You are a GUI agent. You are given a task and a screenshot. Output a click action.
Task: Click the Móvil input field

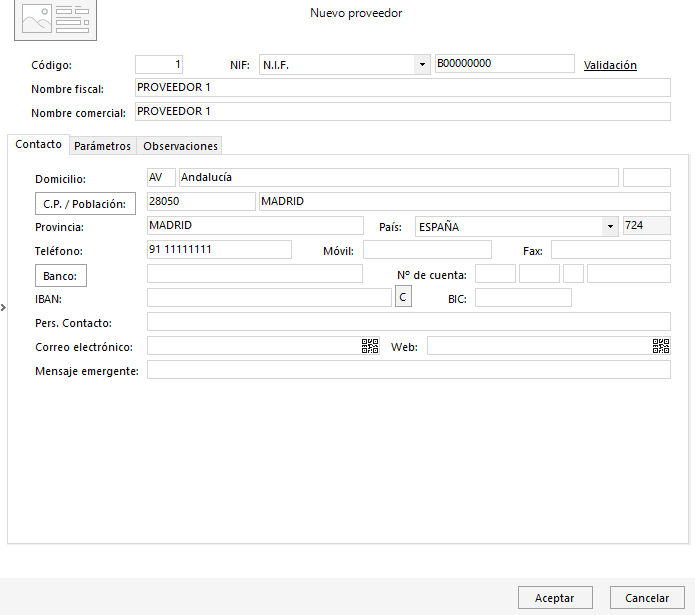tap(427, 249)
